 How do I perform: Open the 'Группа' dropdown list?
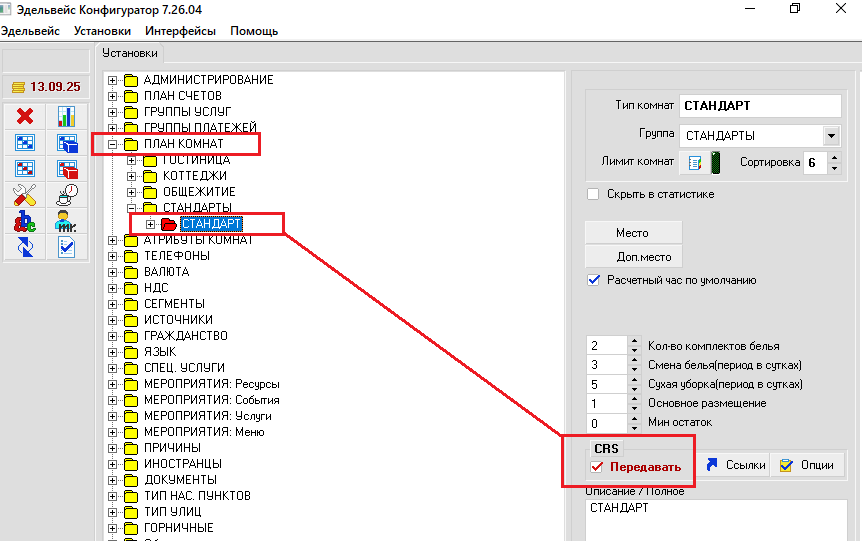(831, 135)
